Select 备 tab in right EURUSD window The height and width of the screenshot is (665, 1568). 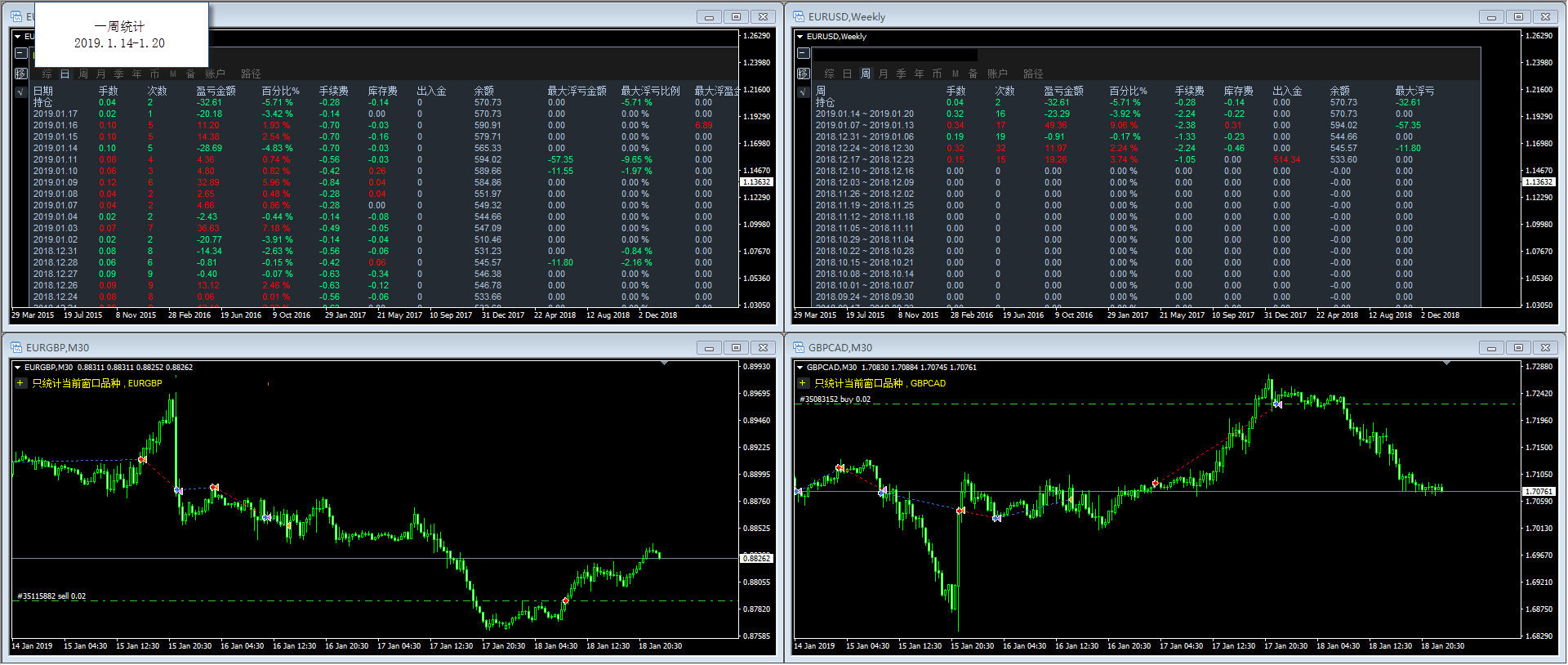pyautogui.click(x=973, y=74)
